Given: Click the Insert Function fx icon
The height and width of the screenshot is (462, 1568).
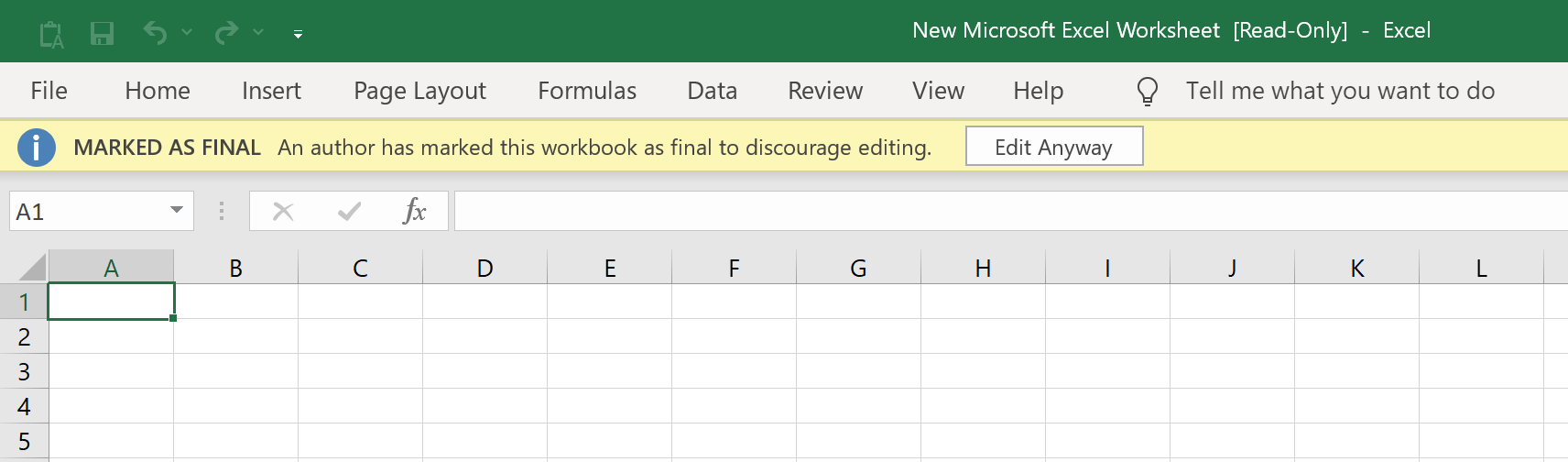Looking at the screenshot, I should coord(415,211).
